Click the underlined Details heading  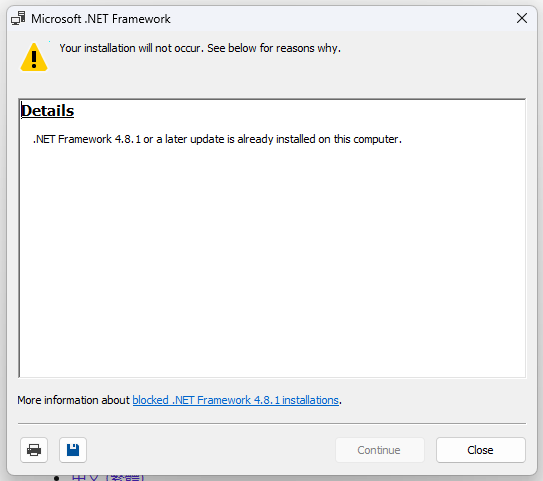click(x=47, y=111)
